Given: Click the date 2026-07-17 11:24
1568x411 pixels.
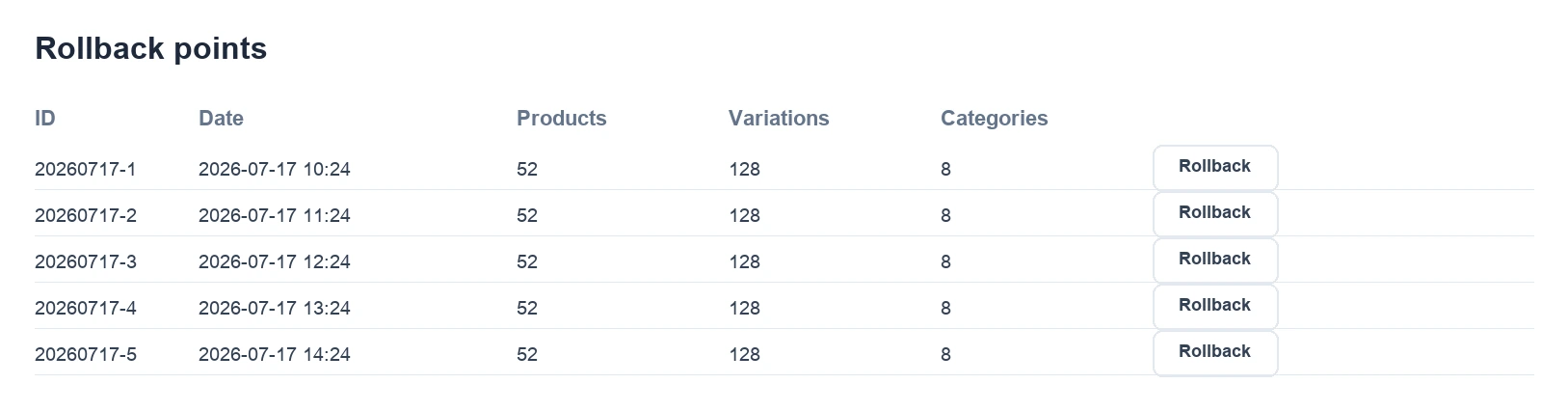Looking at the screenshot, I should (x=275, y=215).
